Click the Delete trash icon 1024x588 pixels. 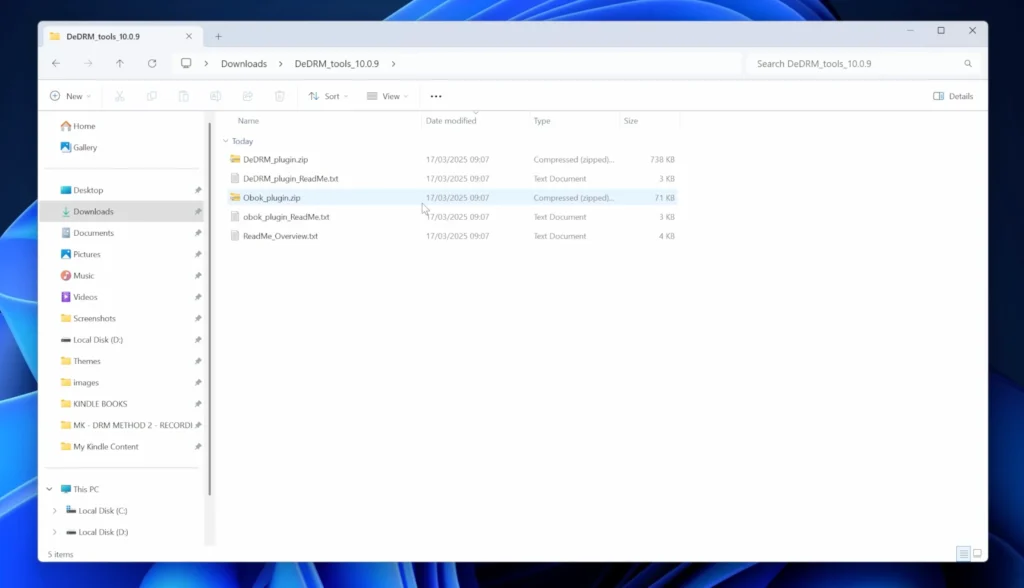click(280, 96)
